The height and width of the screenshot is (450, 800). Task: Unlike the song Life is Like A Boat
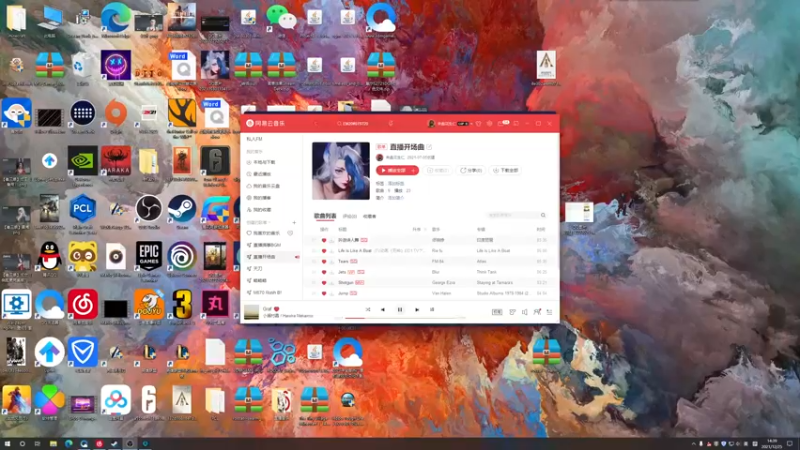click(323, 251)
